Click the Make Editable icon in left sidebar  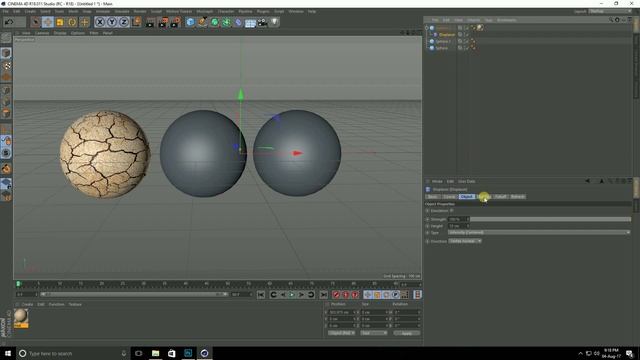point(6,38)
